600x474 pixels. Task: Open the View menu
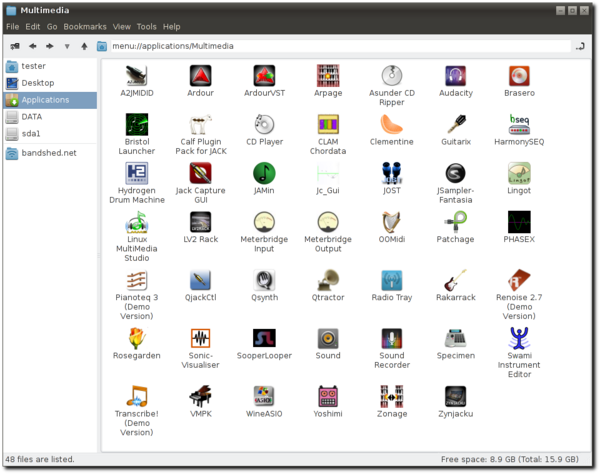[122, 27]
